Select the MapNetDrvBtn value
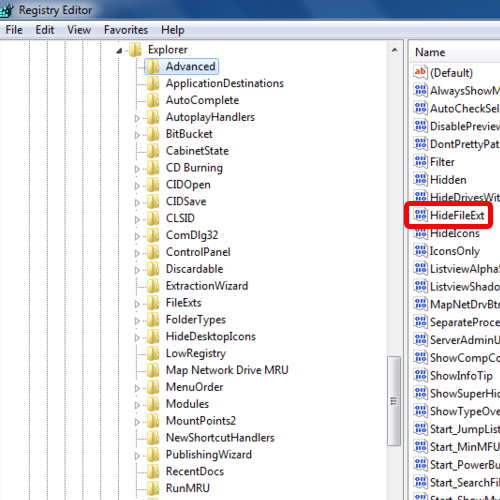 point(465,304)
